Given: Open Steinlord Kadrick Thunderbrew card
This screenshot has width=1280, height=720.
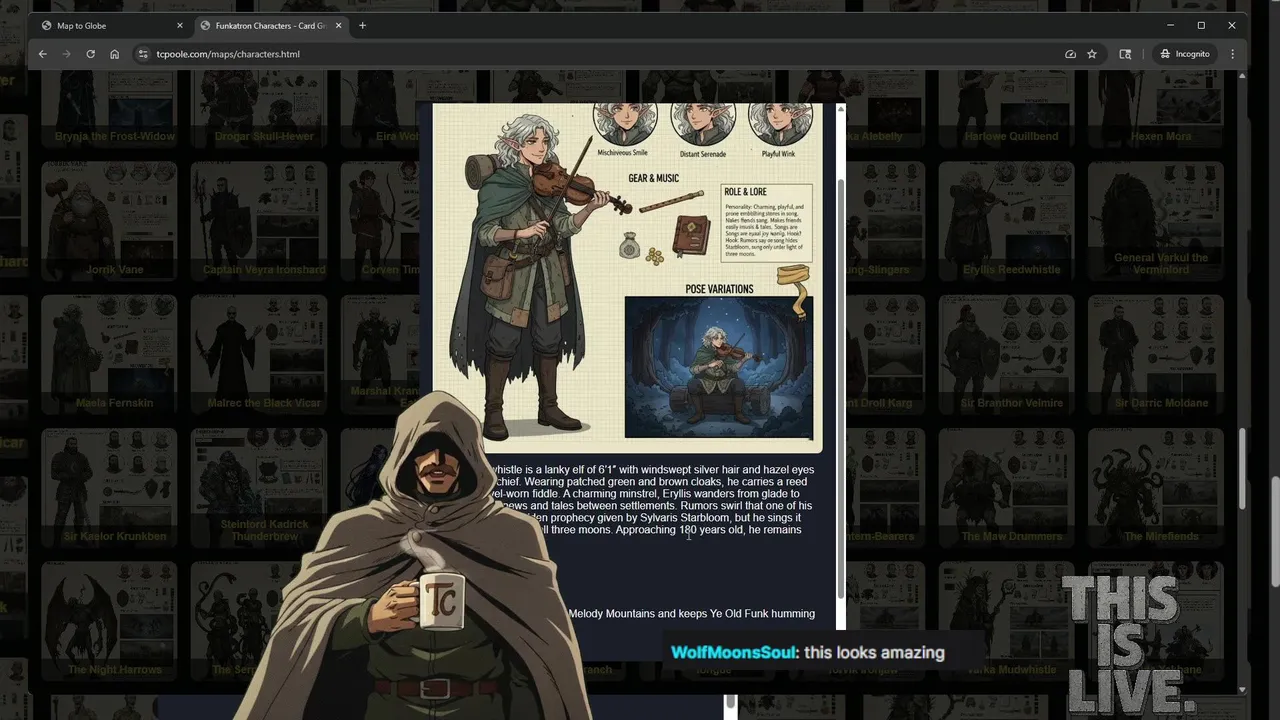Looking at the screenshot, I should [x=260, y=487].
